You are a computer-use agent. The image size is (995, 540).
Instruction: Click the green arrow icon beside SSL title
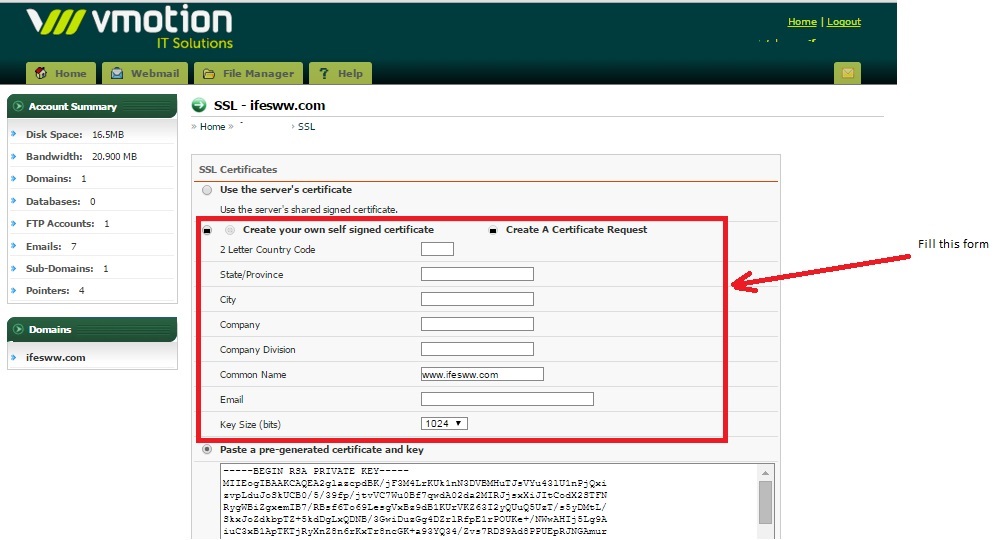199,105
